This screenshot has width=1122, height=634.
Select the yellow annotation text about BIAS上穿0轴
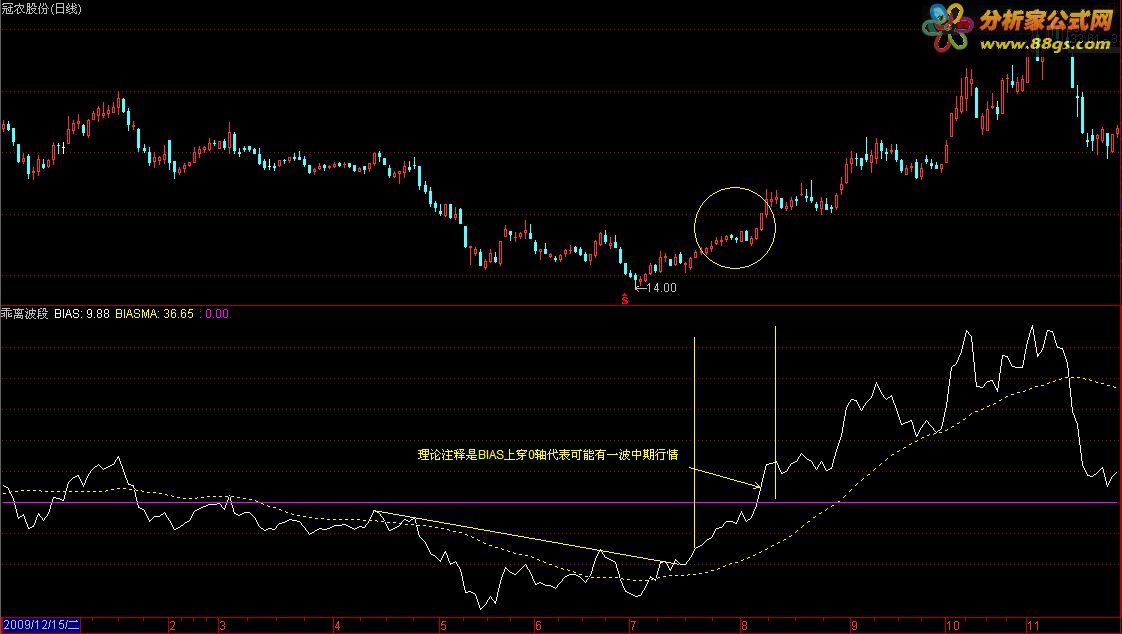coord(548,454)
